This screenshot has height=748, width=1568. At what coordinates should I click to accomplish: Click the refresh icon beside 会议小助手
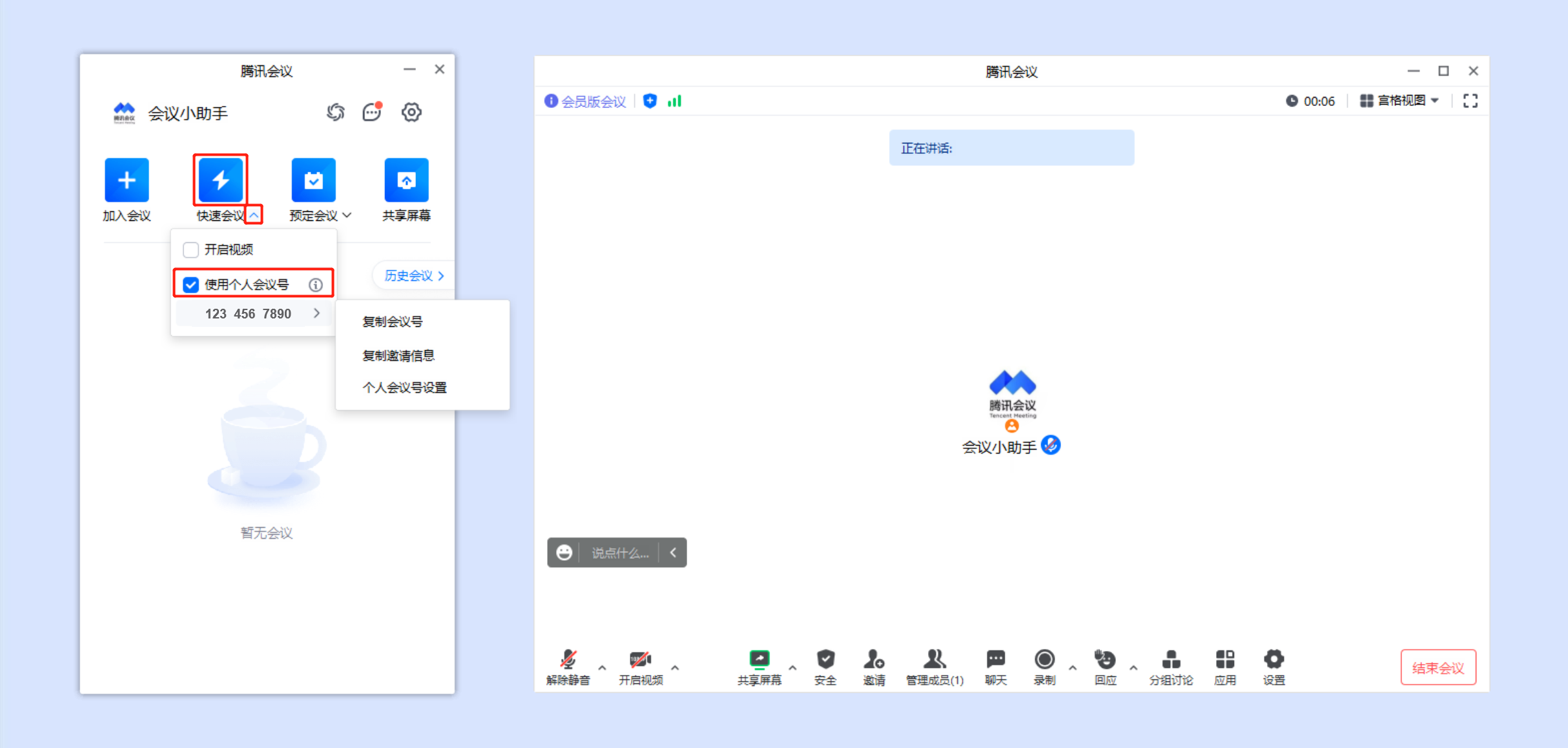pos(335,112)
